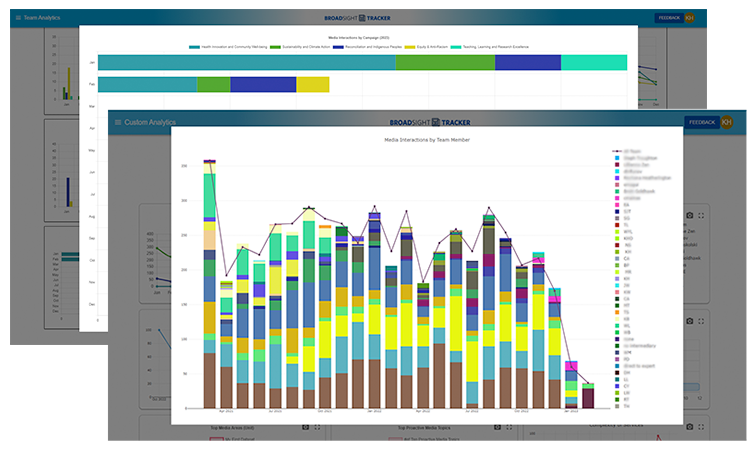Toggle RT series in team member legend

[622, 399]
